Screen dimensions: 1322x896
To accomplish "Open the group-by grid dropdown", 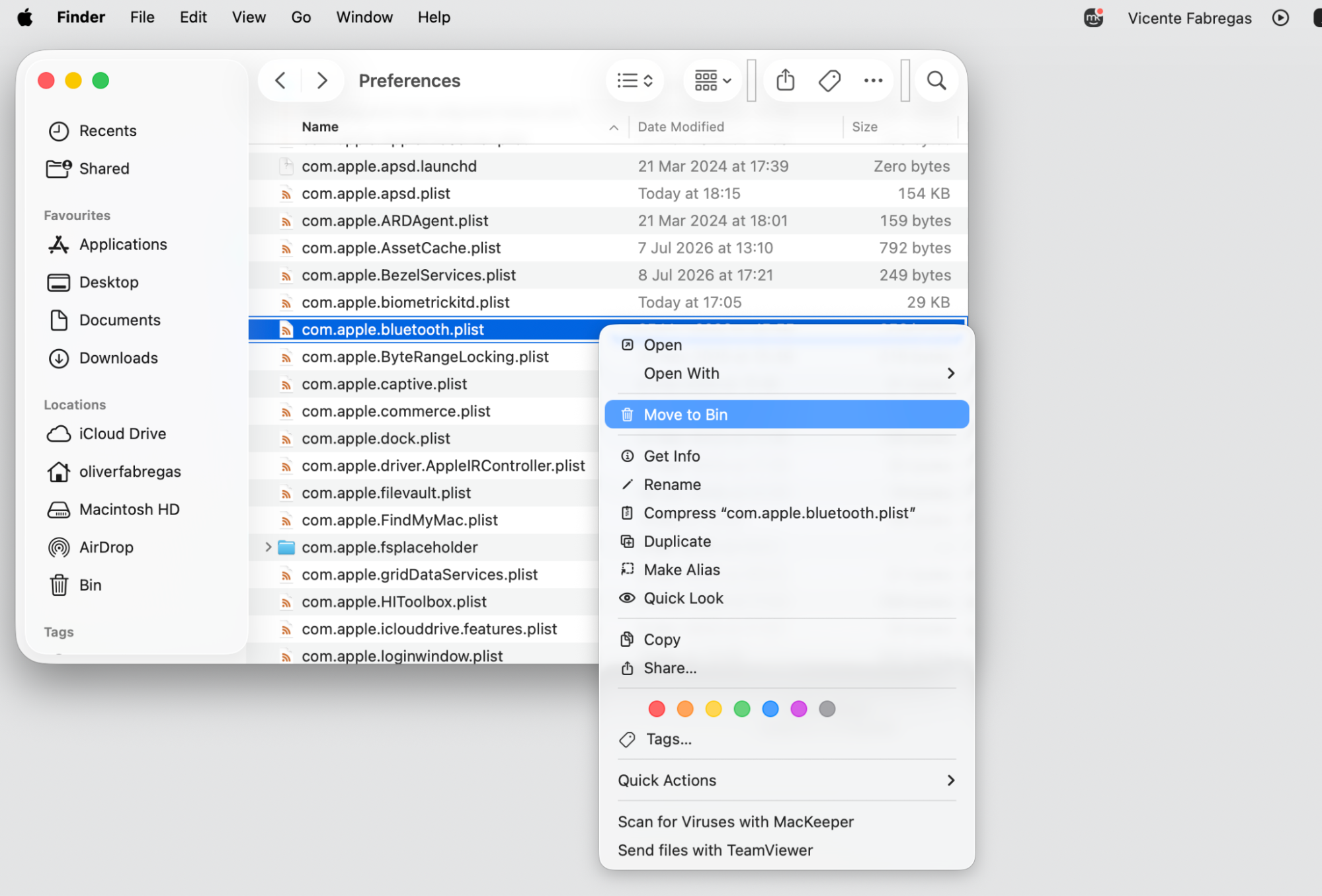I will pyautogui.click(x=712, y=81).
